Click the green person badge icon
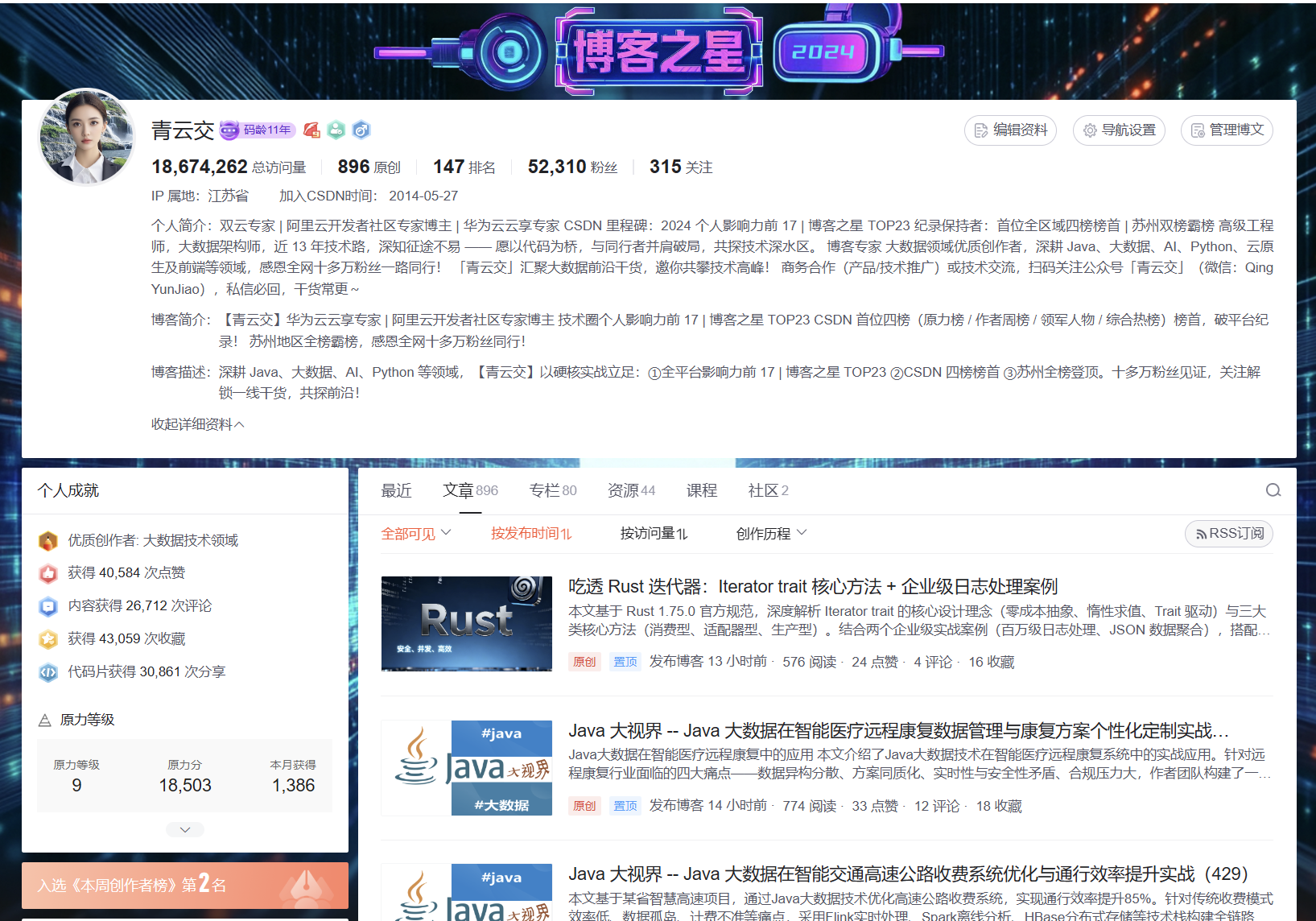Image resolution: width=1316 pixels, height=921 pixels. pos(336,130)
